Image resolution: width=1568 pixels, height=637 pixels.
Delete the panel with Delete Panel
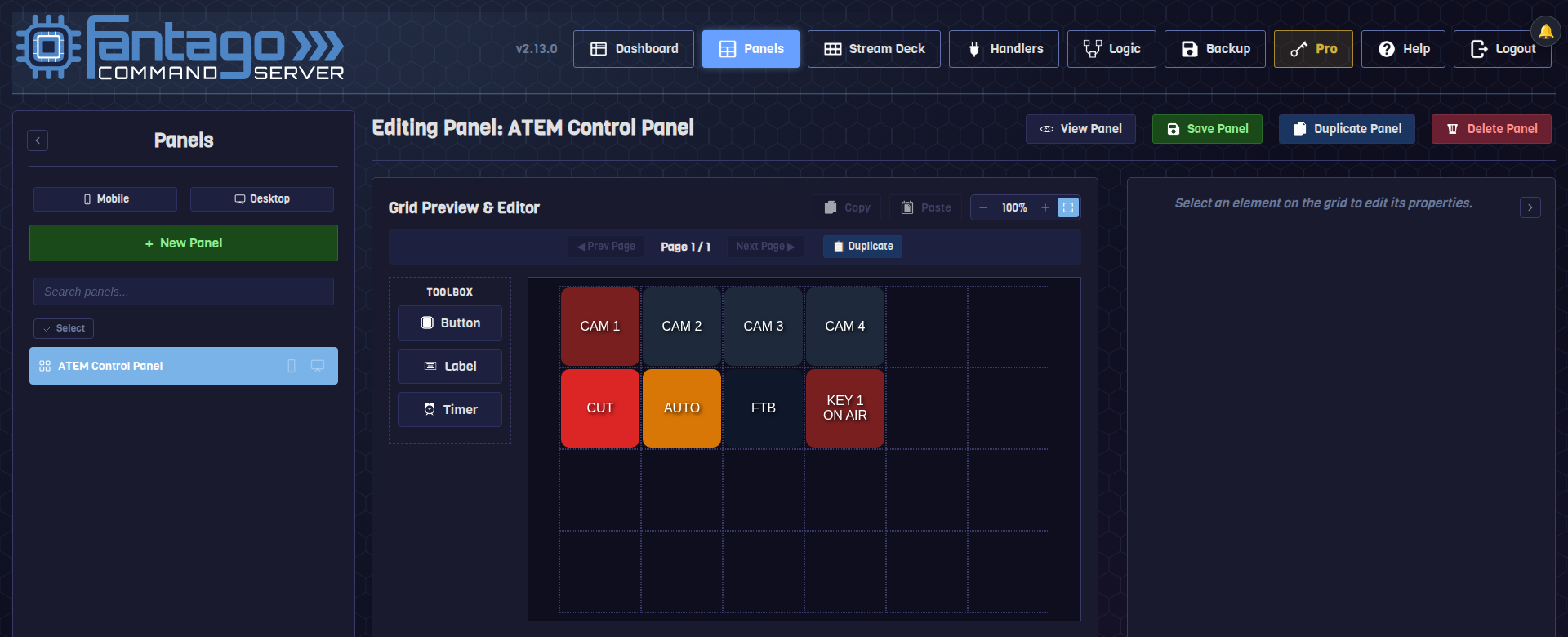pos(1491,129)
